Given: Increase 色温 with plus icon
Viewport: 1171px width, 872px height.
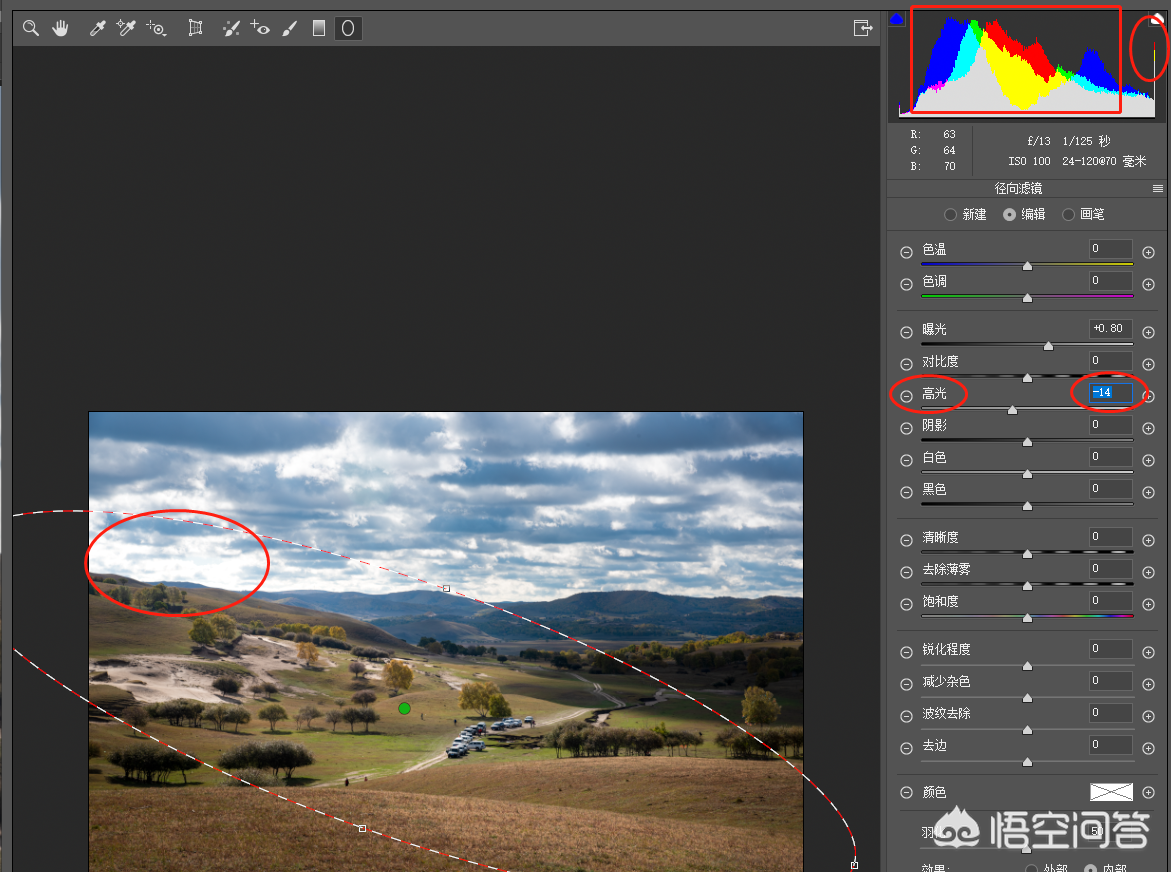Looking at the screenshot, I should 1149,252.
